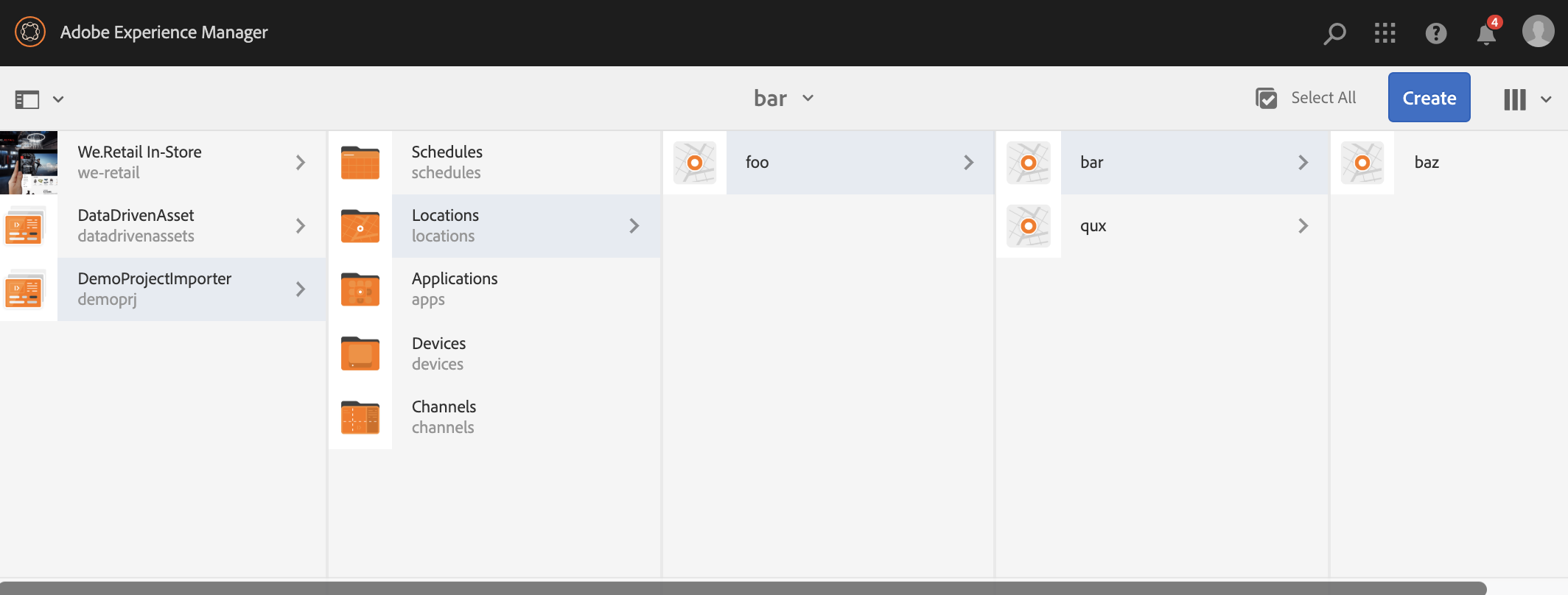Screen dimensions: 1568x595
Task: Click the horizontal scrollbar at the bottom
Action: coord(743,588)
